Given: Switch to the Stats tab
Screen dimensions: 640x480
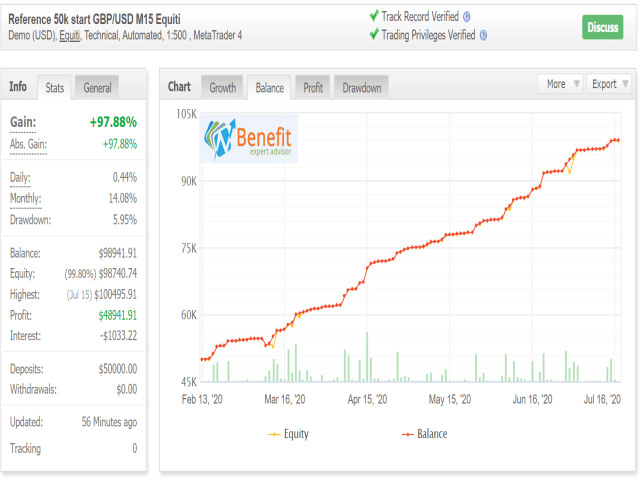Looking at the screenshot, I should click(x=55, y=87).
